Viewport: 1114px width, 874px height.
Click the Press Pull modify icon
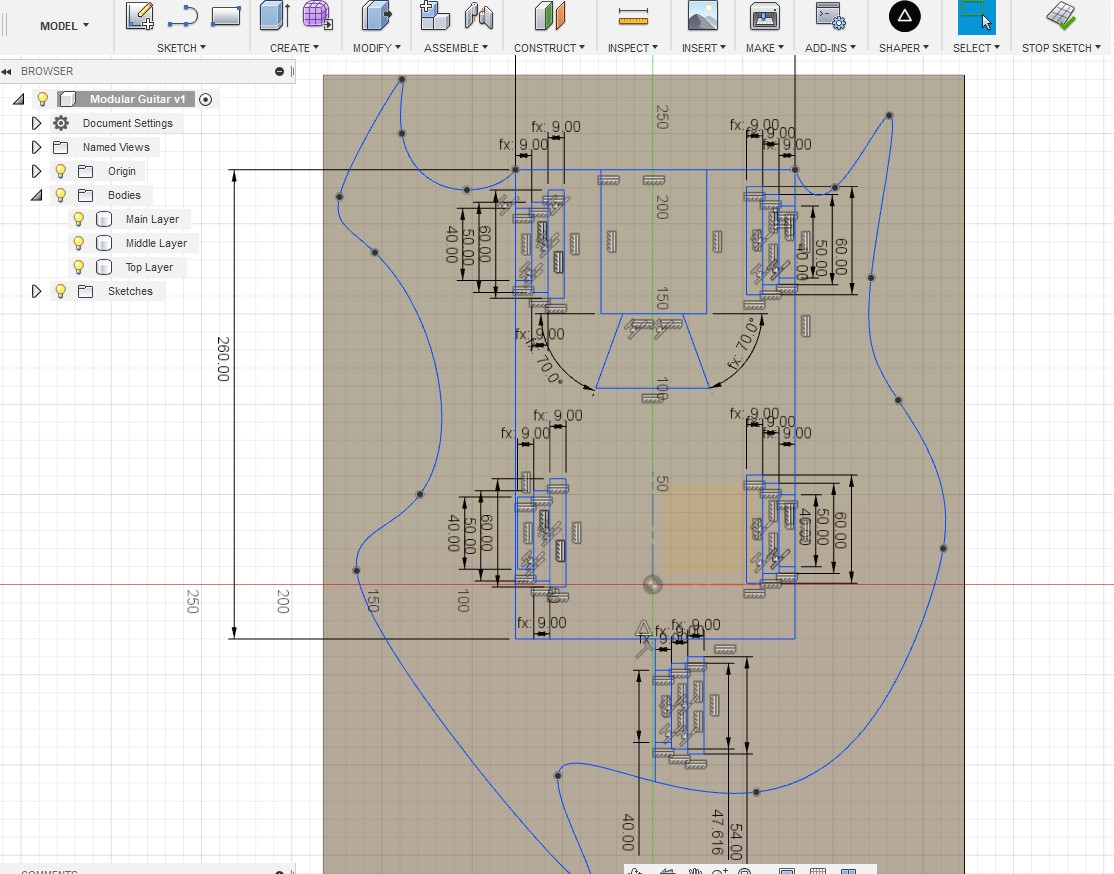click(376, 15)
